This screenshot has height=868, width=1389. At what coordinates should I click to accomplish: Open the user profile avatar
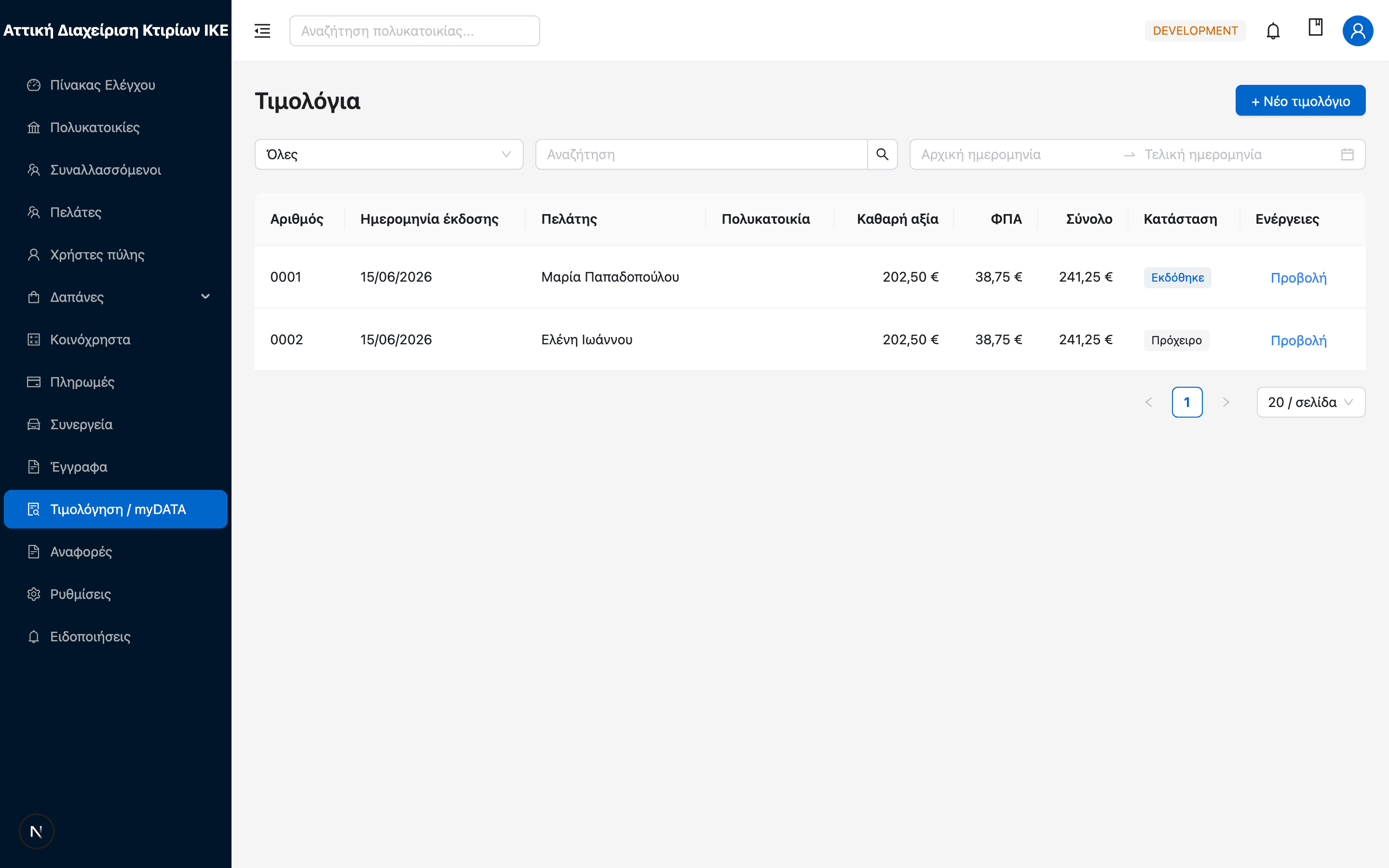click(1358, 31)
